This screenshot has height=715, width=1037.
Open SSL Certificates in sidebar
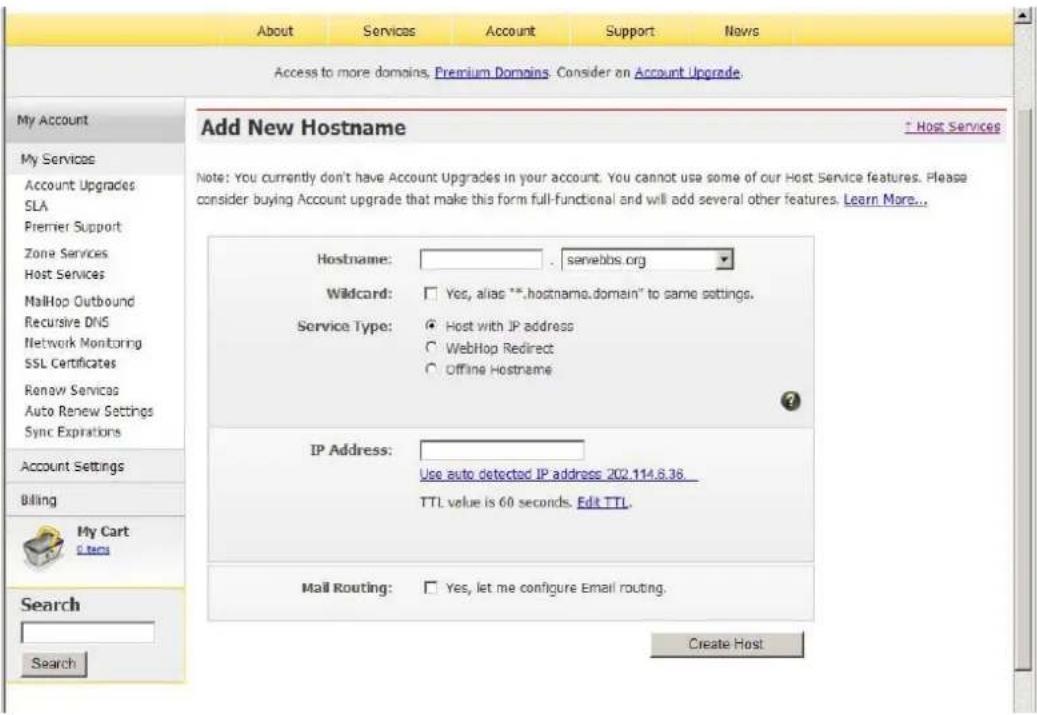pos(70,363)
